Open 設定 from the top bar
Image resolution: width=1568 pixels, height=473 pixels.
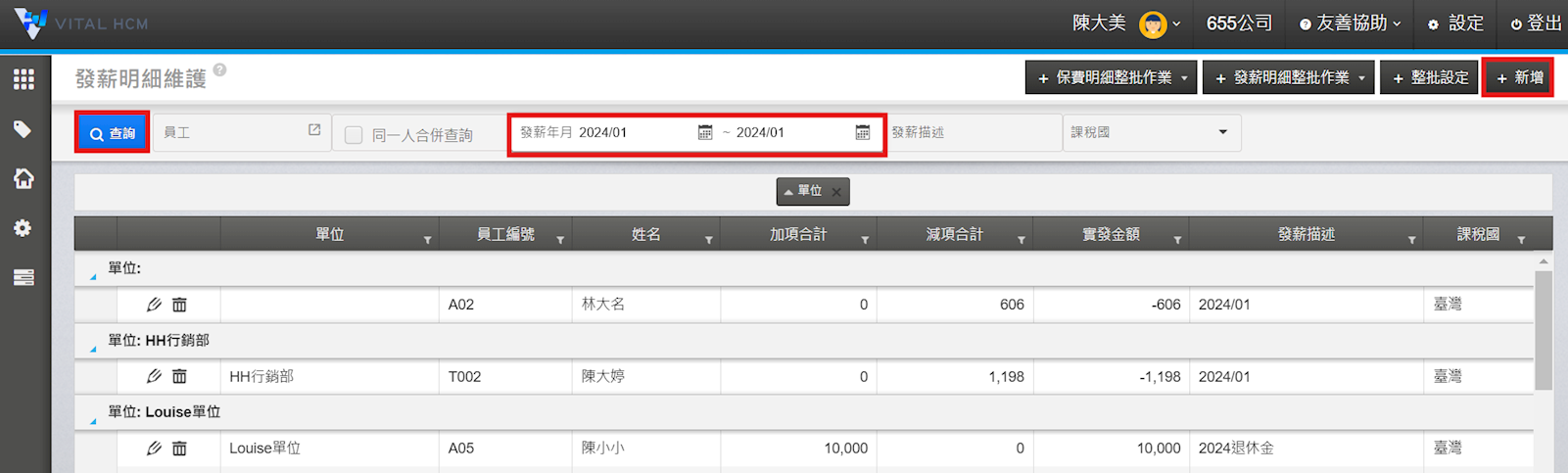[1455, 24]
